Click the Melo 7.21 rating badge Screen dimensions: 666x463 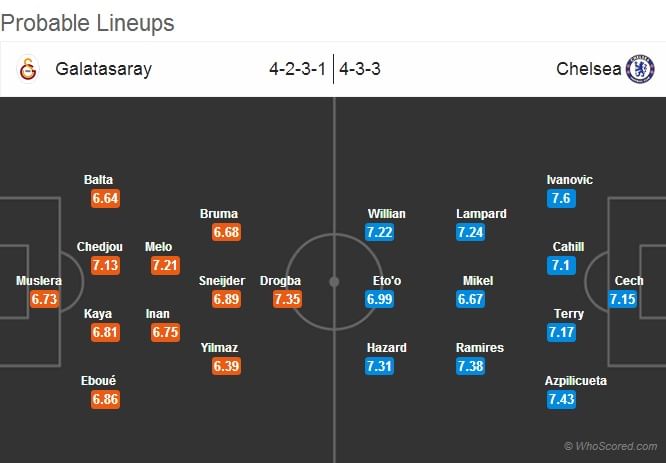point(166,265)
